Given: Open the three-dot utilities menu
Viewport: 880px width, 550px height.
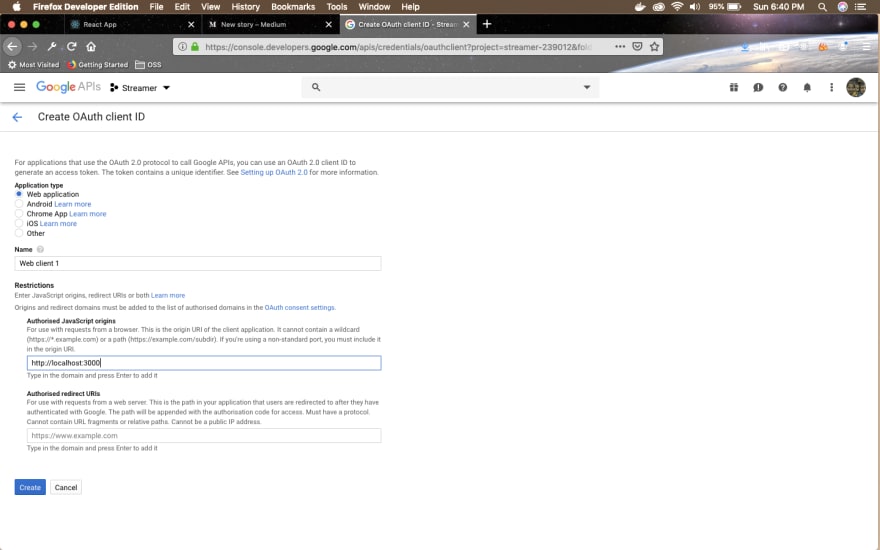Looking at the screenshot, I should [x=831, y=87].
